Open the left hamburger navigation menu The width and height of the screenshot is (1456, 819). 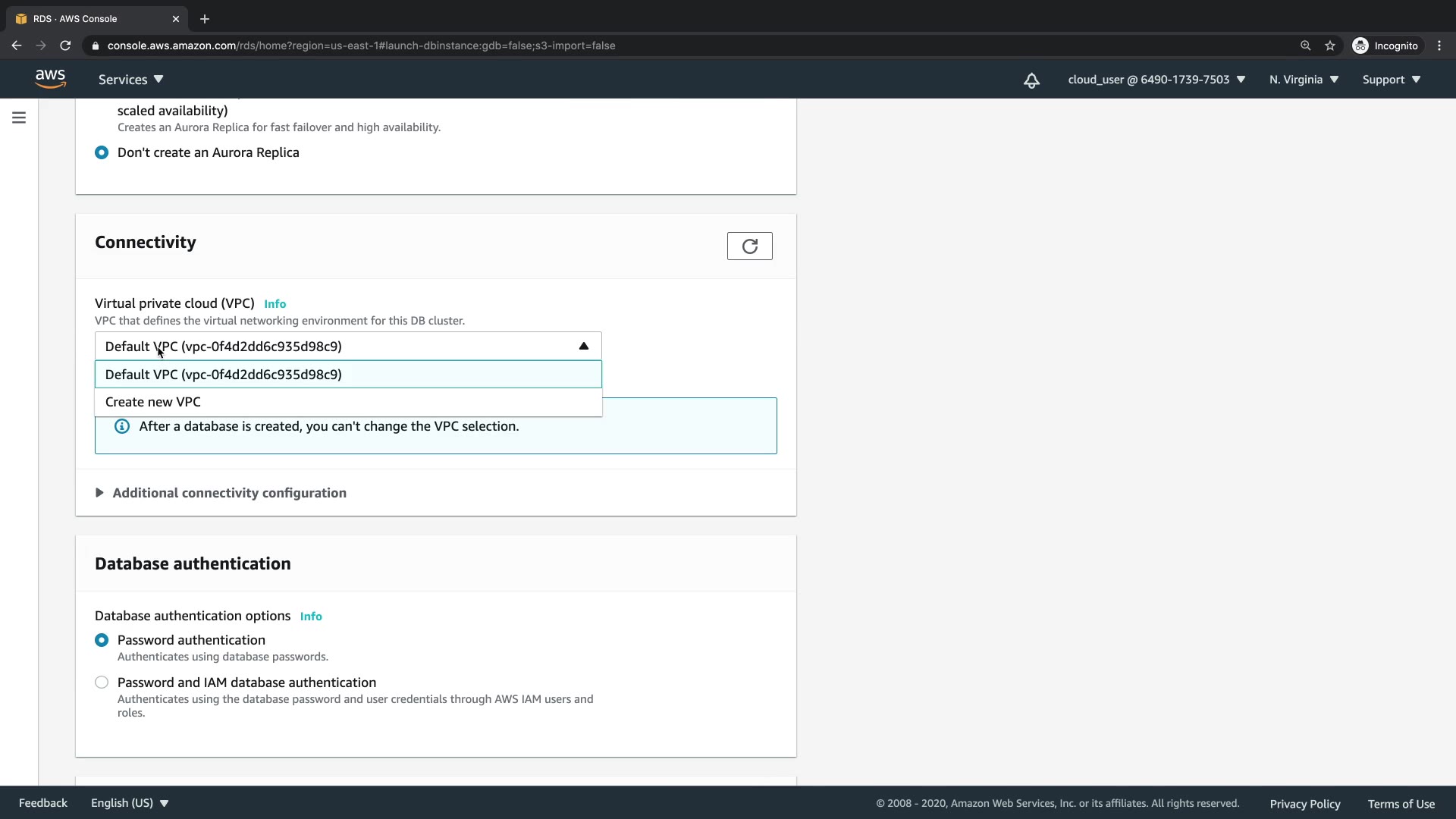pyautogui.click(x=19, y=118)
